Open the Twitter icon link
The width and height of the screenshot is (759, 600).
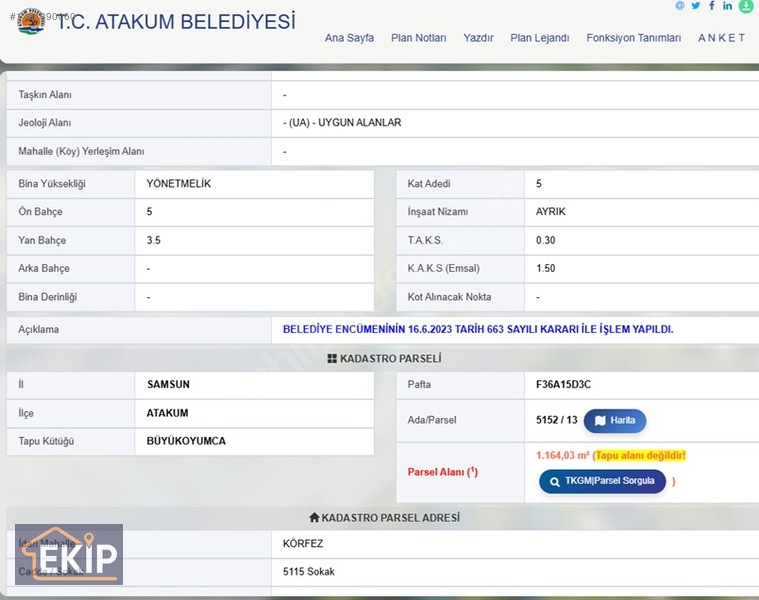696,6
